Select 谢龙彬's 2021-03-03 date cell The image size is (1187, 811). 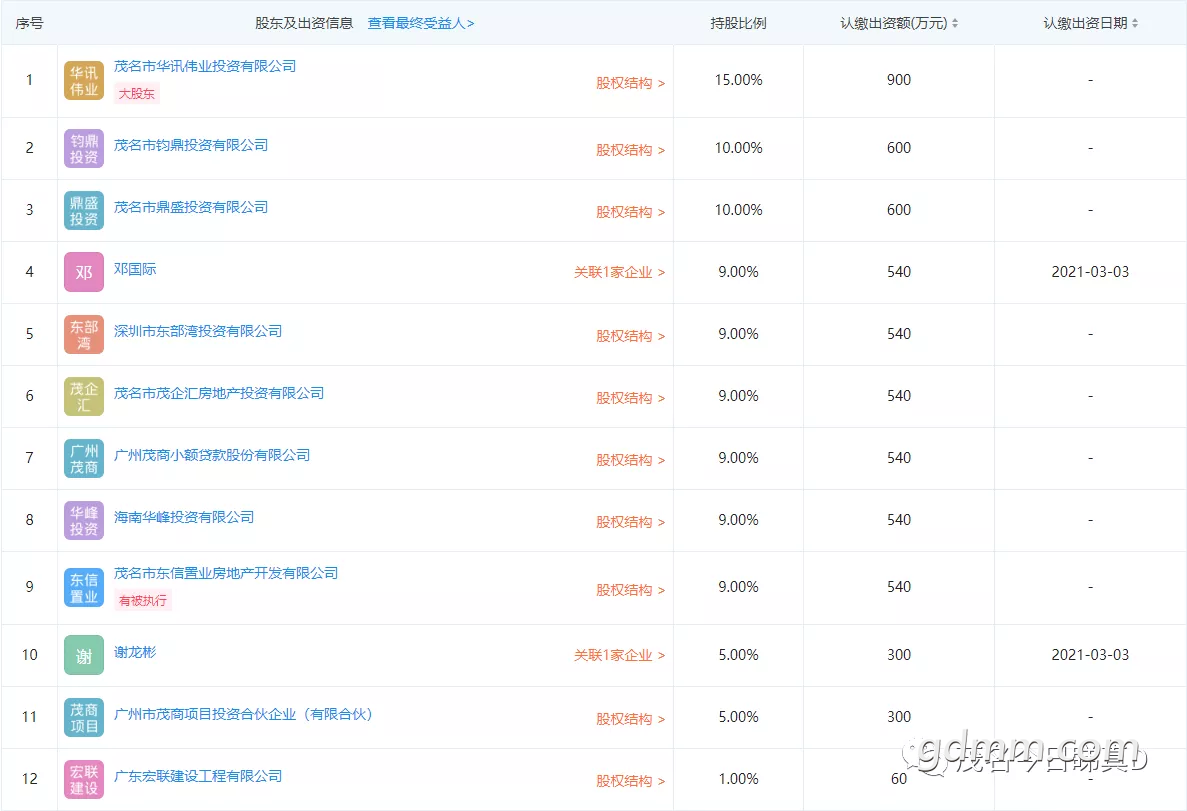(x=1090, y=655)
